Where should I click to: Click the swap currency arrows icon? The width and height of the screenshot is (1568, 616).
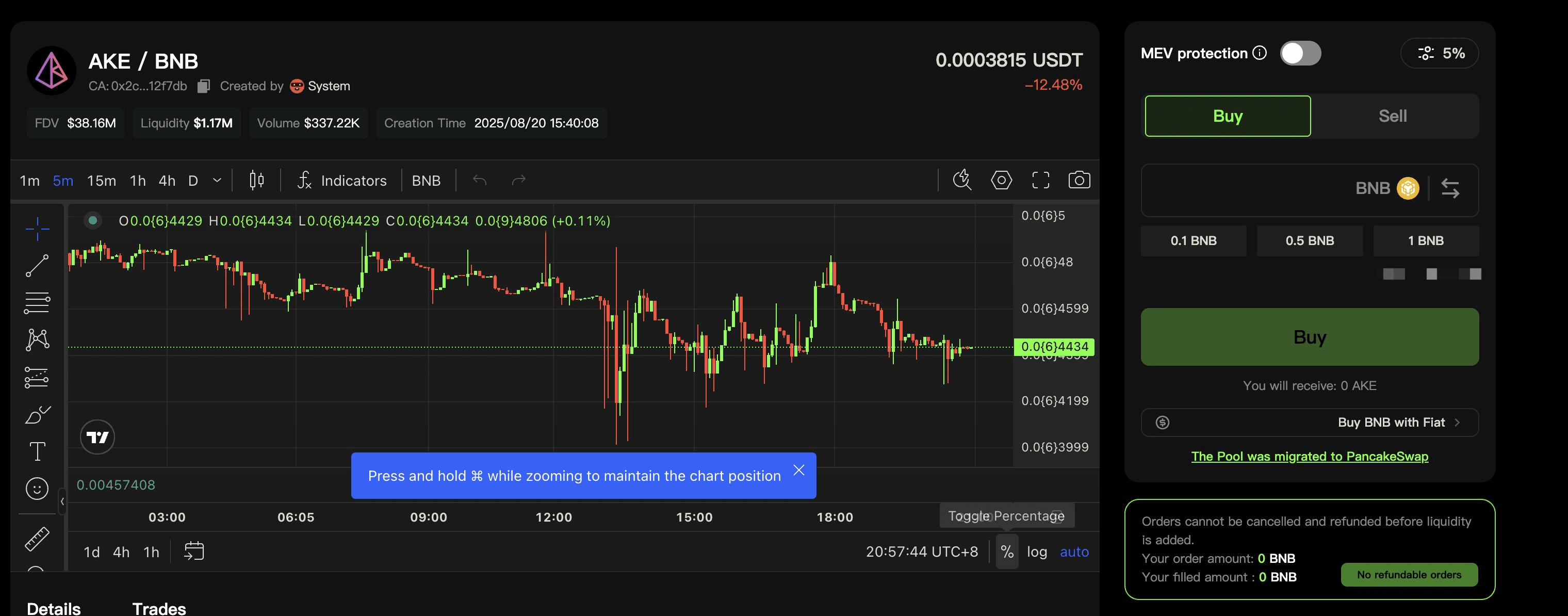pyautogui.click(x=1450, y=189)
